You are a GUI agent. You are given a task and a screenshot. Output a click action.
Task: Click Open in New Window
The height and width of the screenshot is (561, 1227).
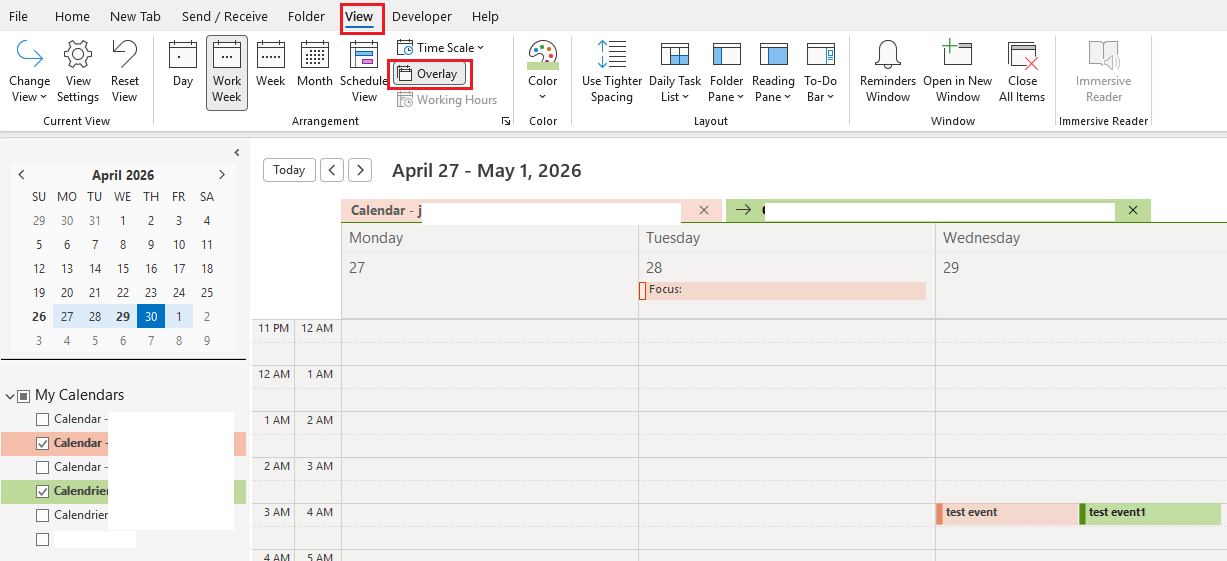coord(958,72)
